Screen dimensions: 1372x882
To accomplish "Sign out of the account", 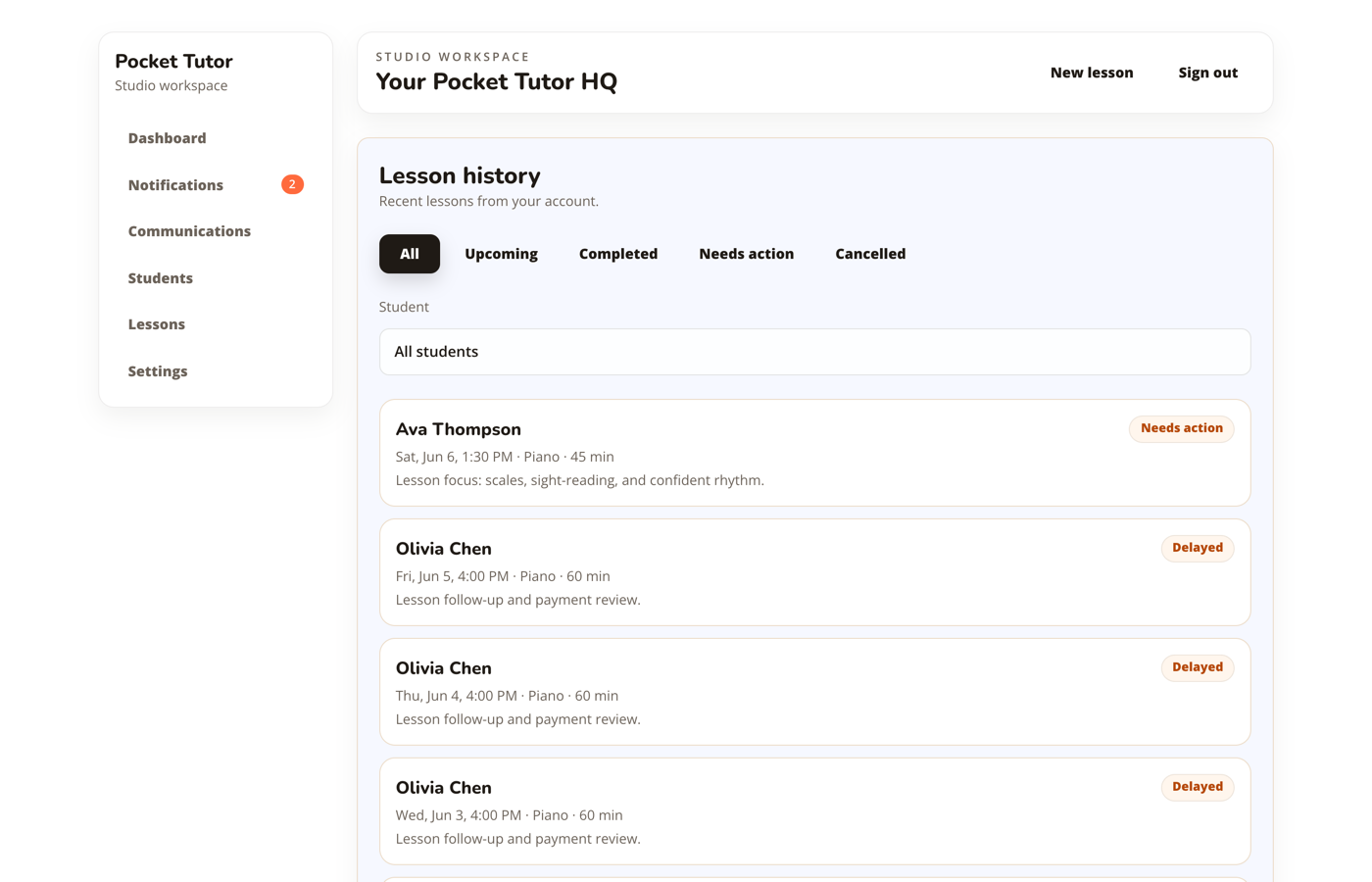I will [x=1207, y=73].
